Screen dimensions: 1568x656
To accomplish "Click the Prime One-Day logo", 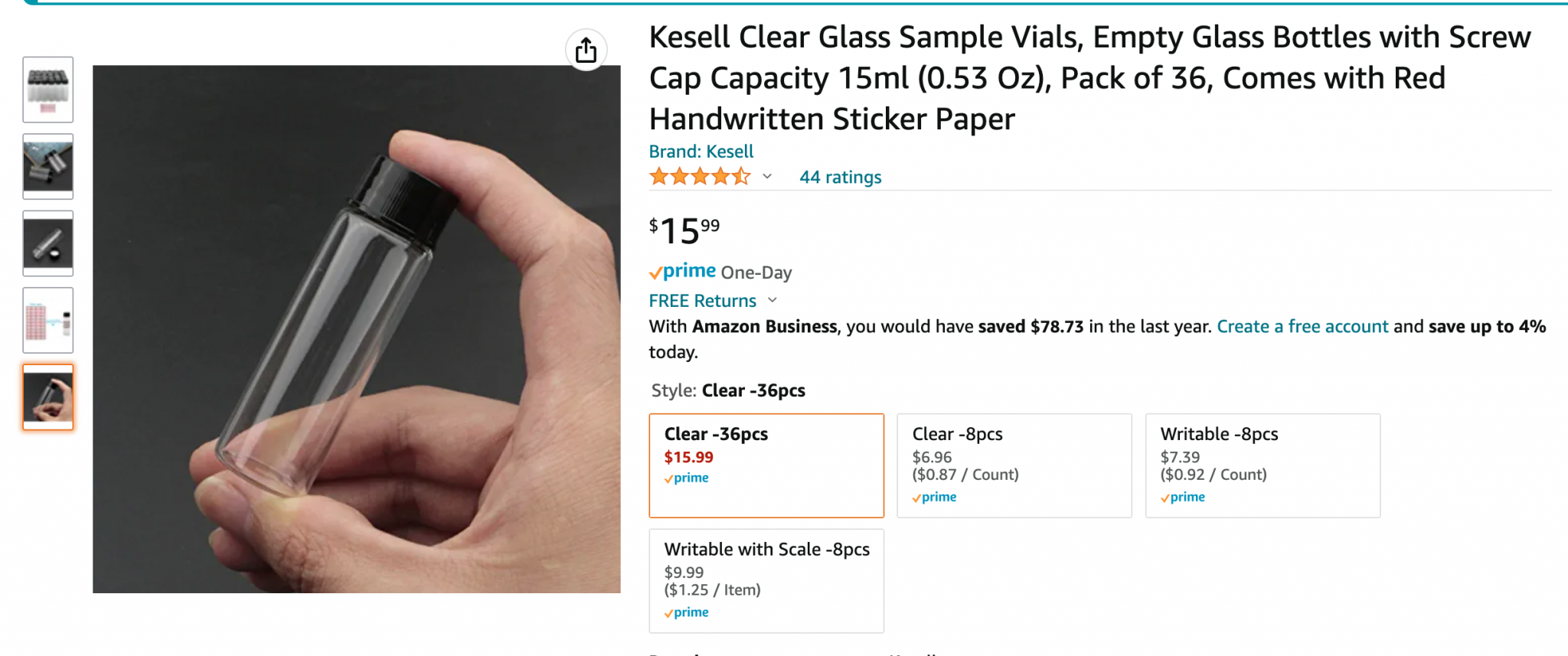I will 683,272.
